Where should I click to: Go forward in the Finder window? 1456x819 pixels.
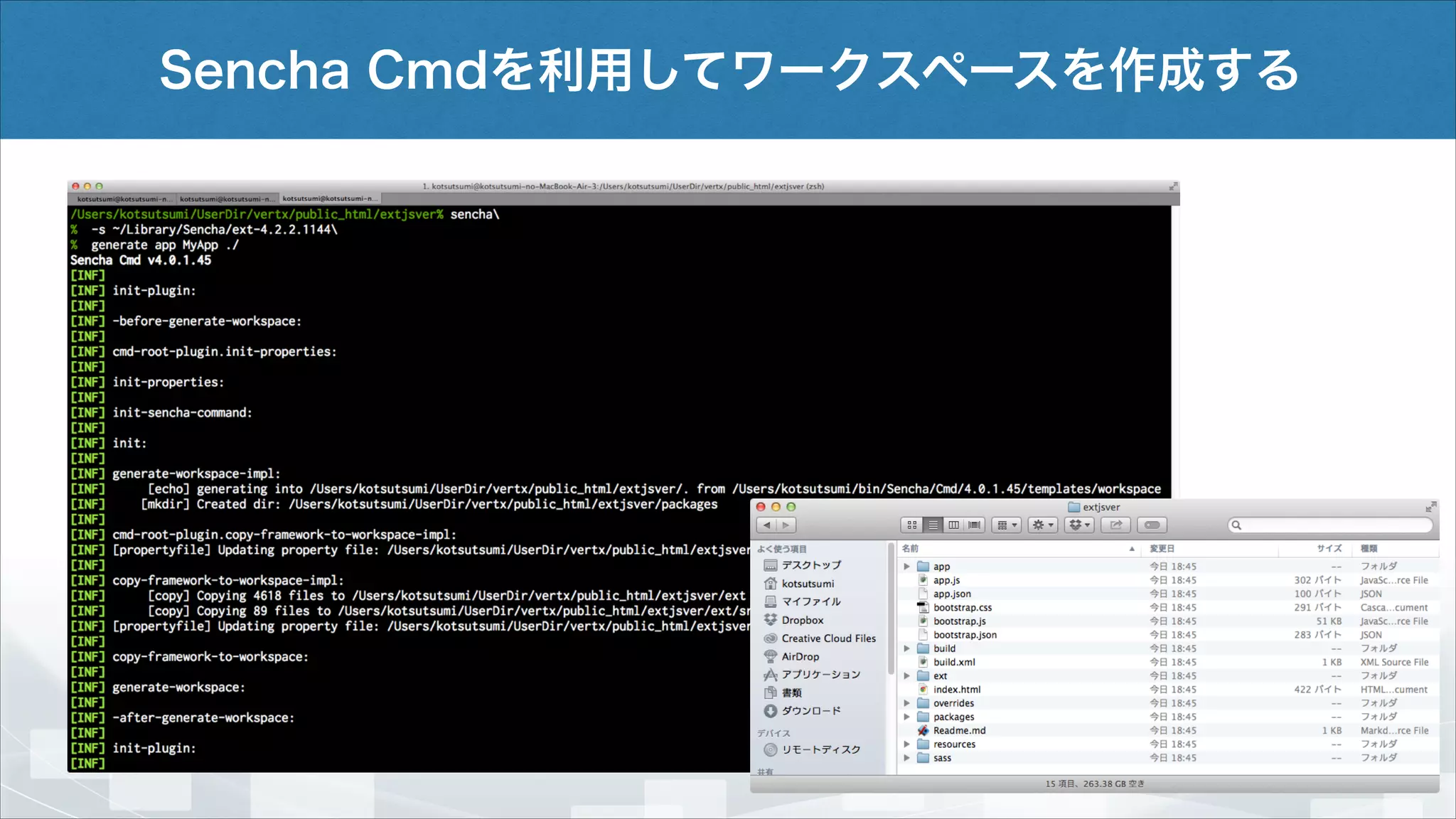786,525
